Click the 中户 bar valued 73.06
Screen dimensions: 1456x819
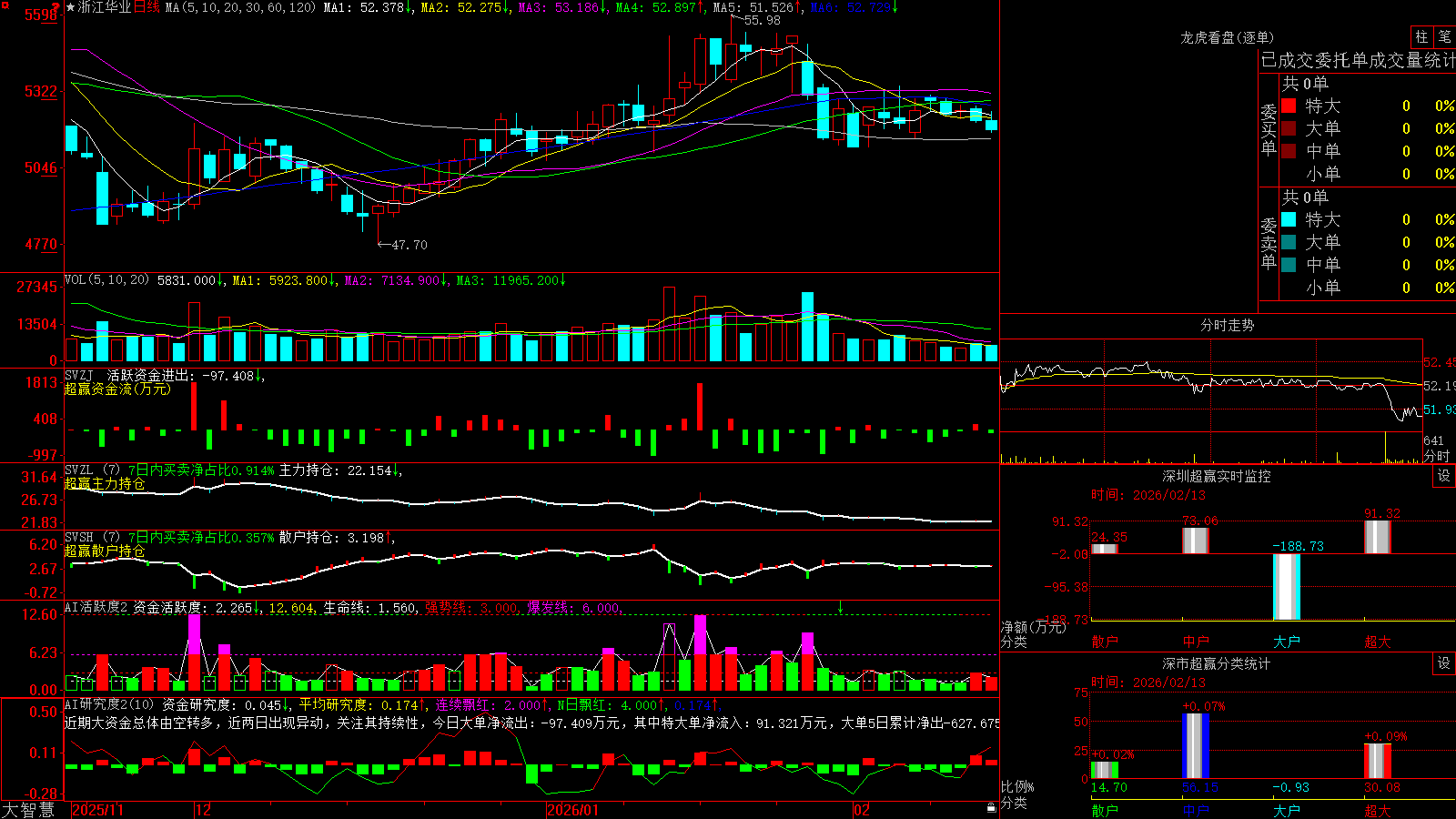pyautogui.click(x=1196, y=541)
